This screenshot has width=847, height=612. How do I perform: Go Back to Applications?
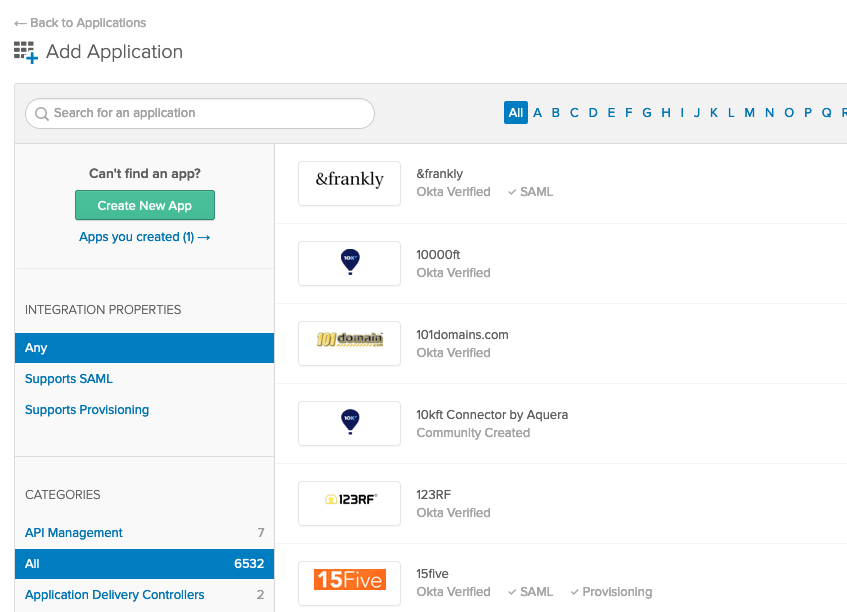pyautogui.click(x=79, y=22)
